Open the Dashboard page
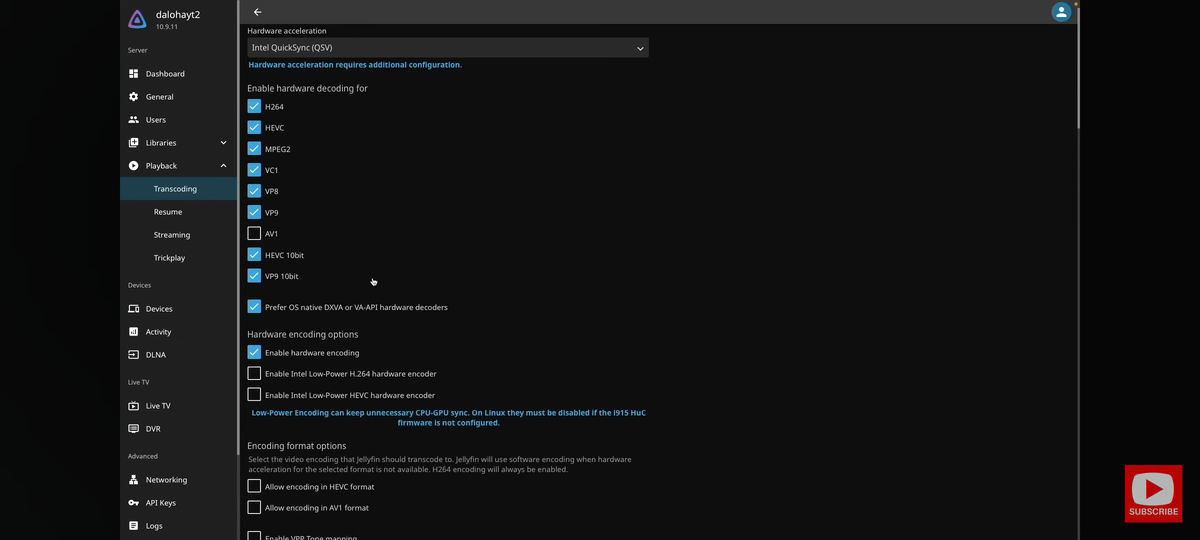Viewport: 1200px width, 540px height. 179,74
